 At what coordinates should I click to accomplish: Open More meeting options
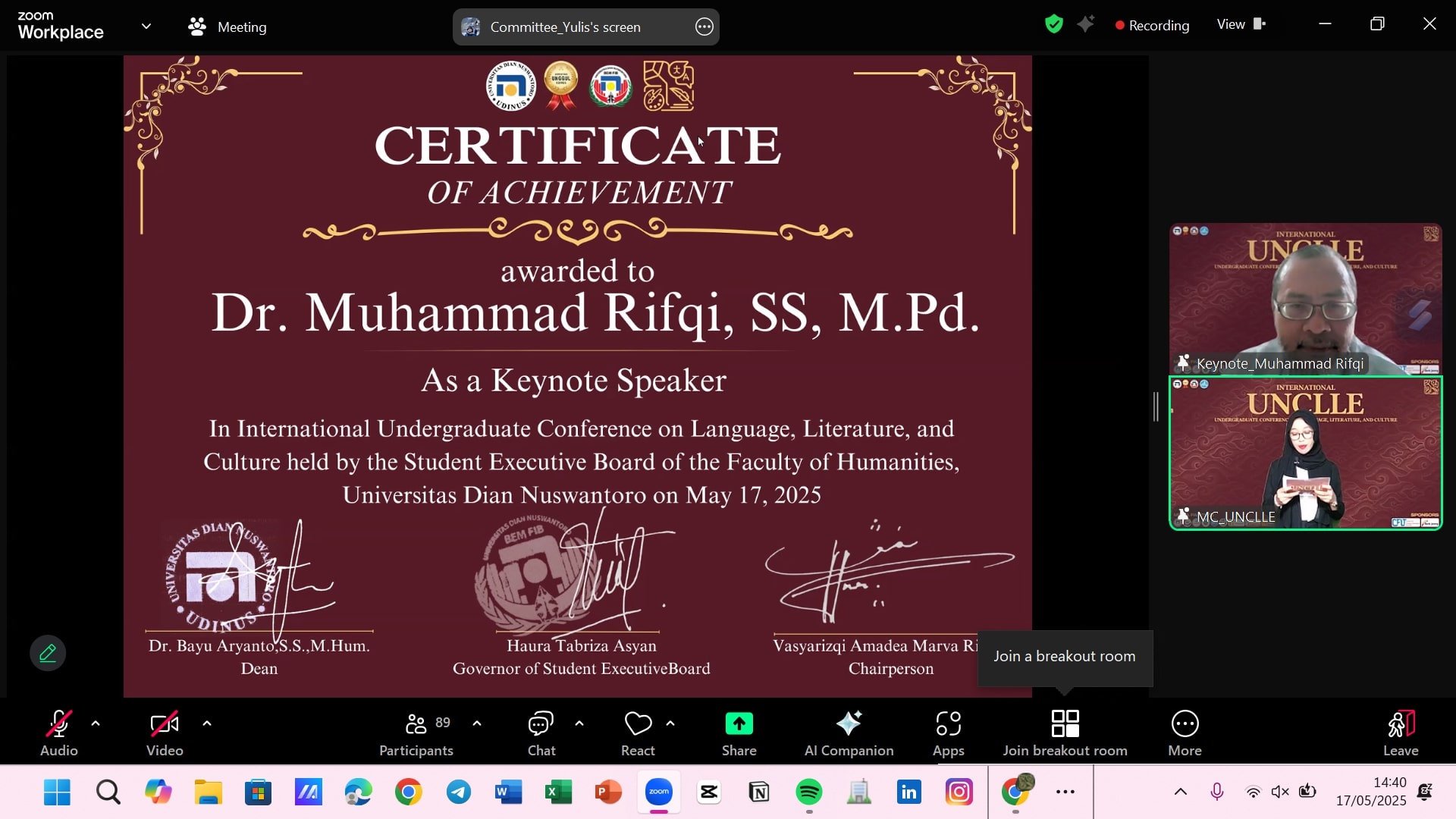[1185, 733]
